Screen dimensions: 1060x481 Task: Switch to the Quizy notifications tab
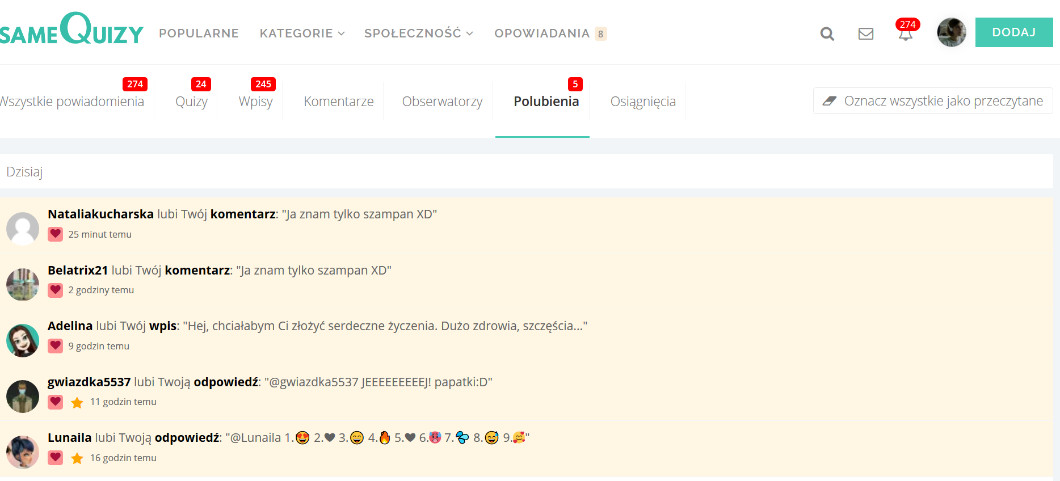coord(191,101)
